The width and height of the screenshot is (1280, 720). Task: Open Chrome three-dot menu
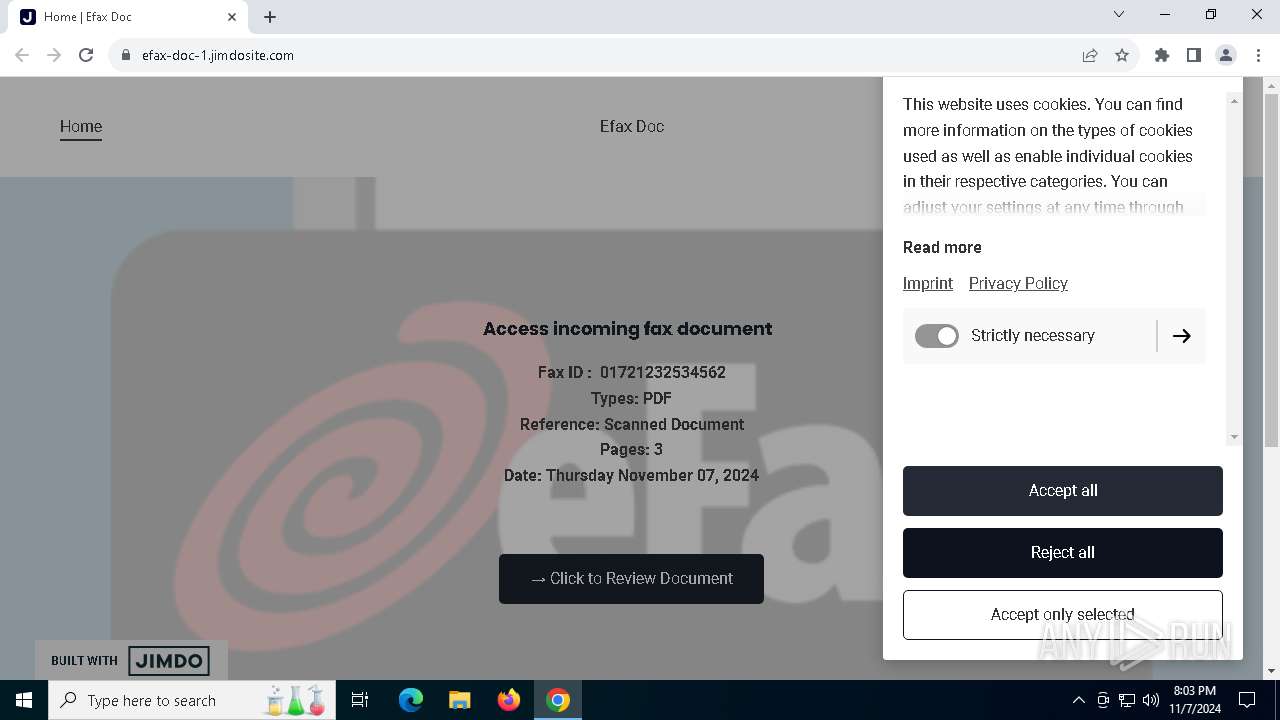[1258, 55]
